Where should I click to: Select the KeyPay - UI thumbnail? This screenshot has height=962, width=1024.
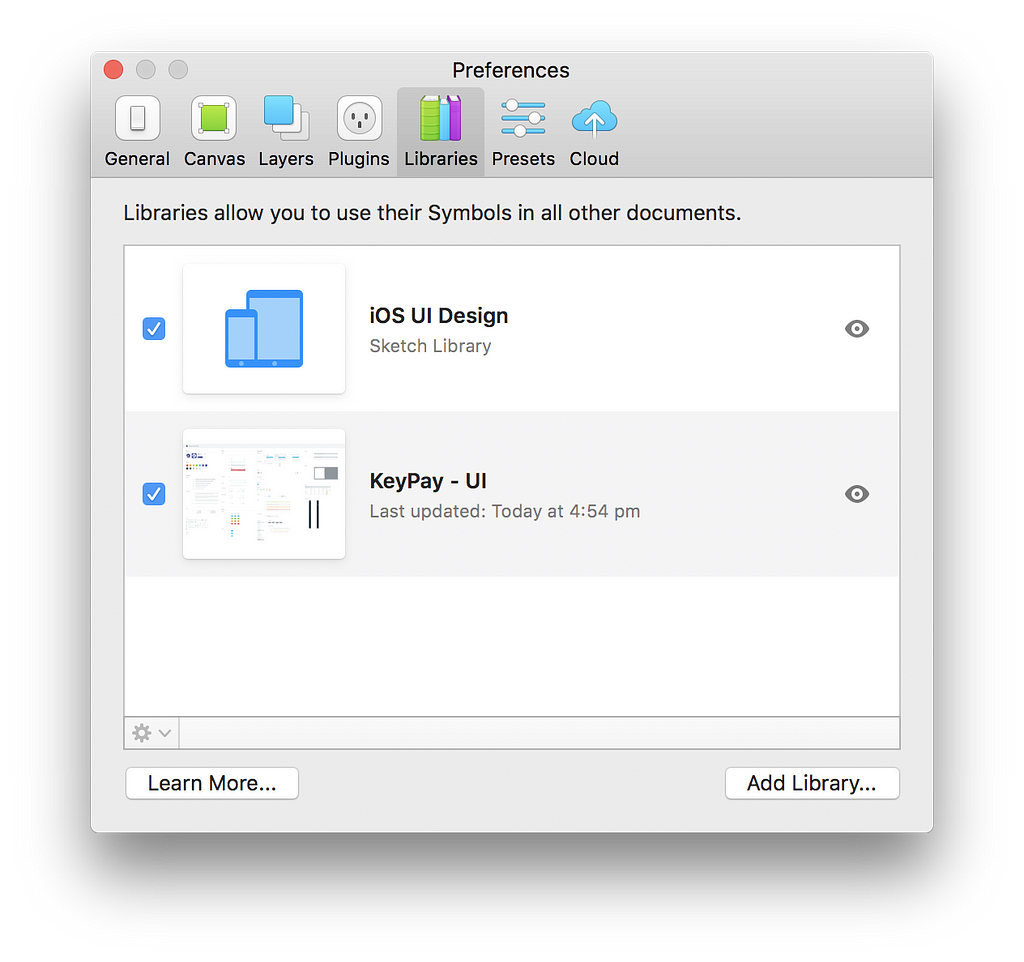click(x=264, y=494)
